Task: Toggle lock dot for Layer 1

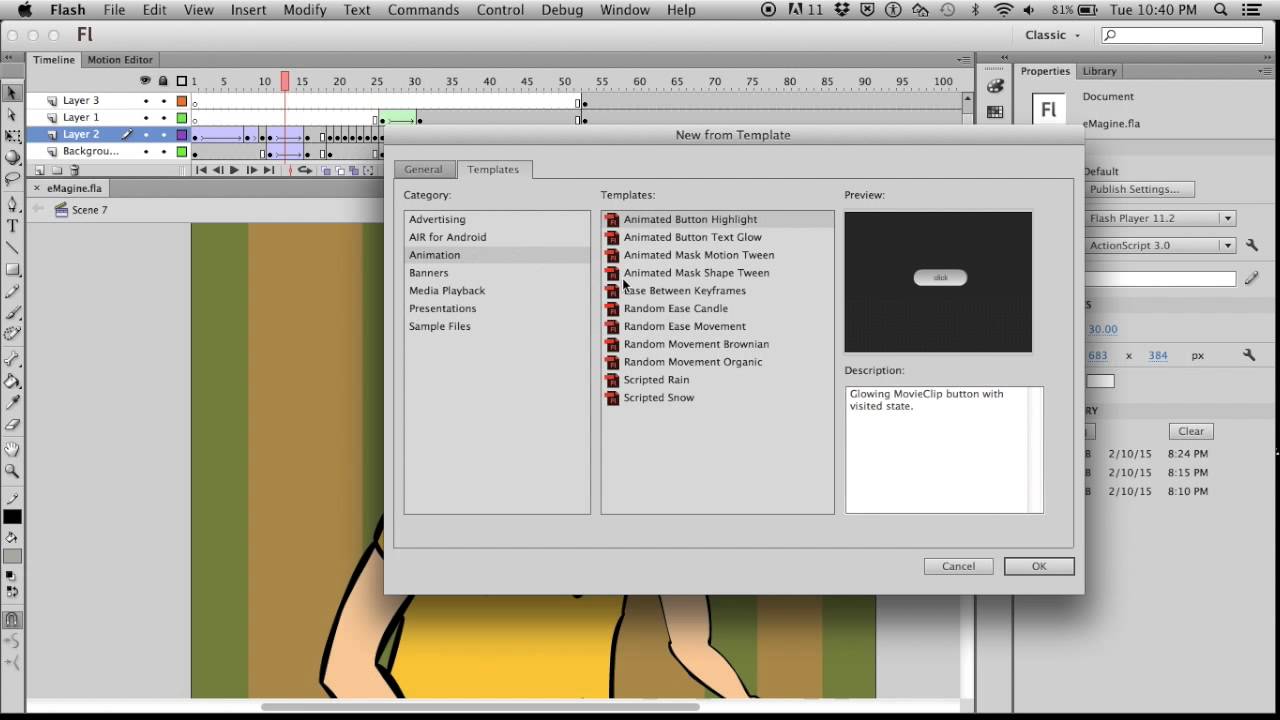Action: pyautogui.click(x=164, y=118)
